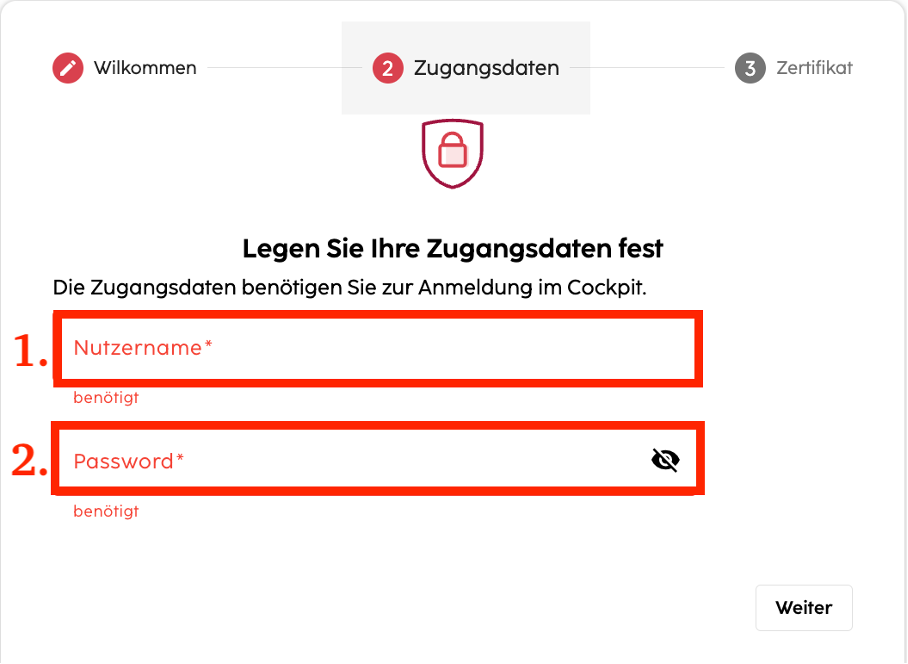Click the asterisk next to Password label
This screenshot has width=908, height=664.
tap(180, 458)
